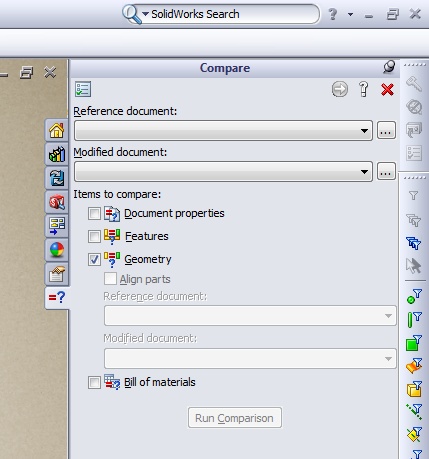Pin the Compare task pane

pyautogui.click(x=389, y=67)
